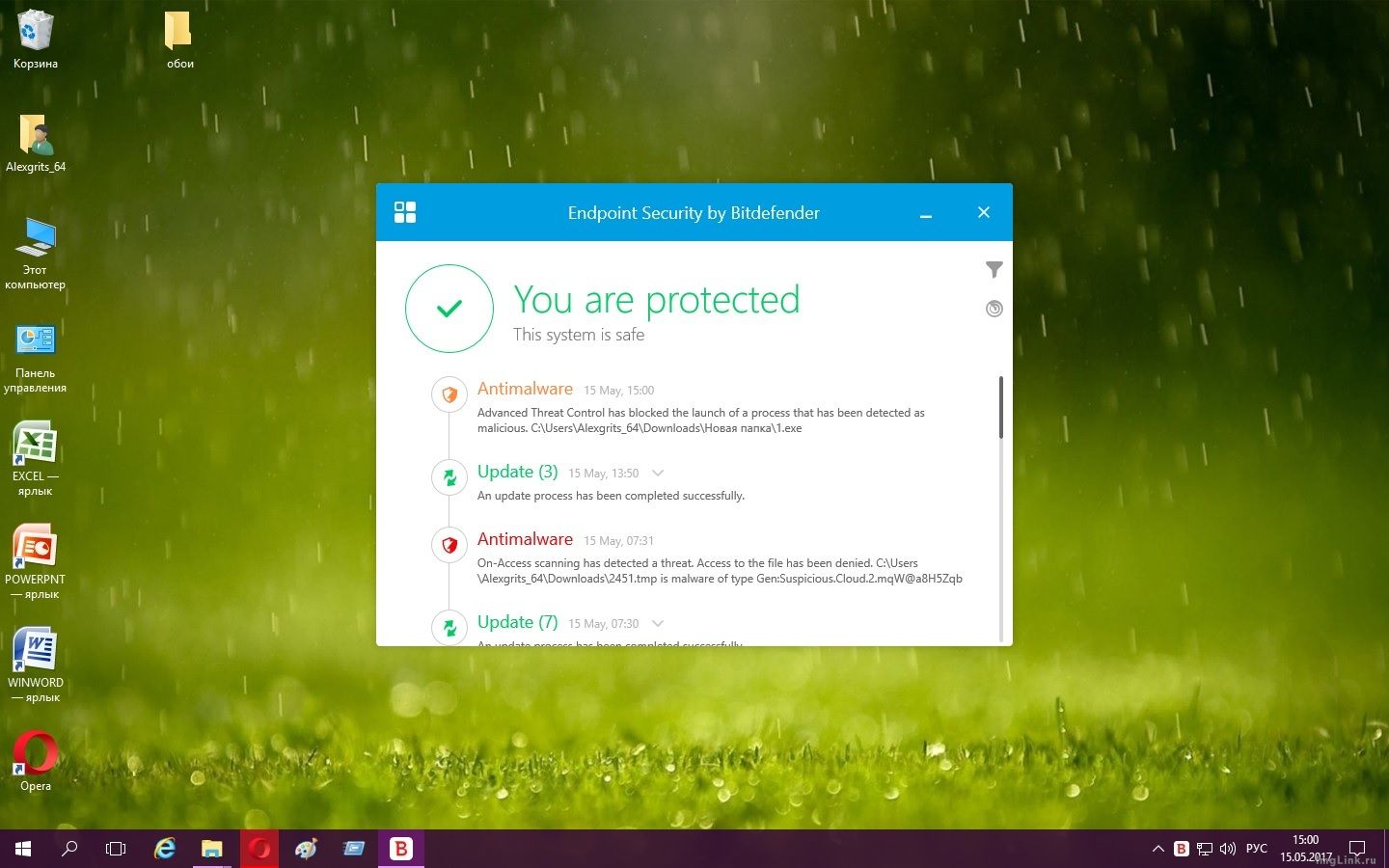The image size is (1389, 868).
Task: Open the Bitdefender modules grid icon
Action: click(x=405, y=212)
